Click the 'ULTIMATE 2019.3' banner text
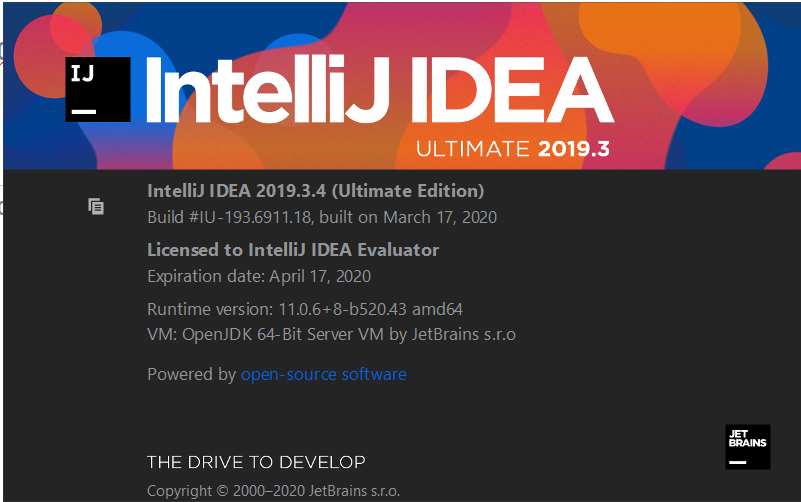This screenshot has height=502, width=801. tap(513, 149)
